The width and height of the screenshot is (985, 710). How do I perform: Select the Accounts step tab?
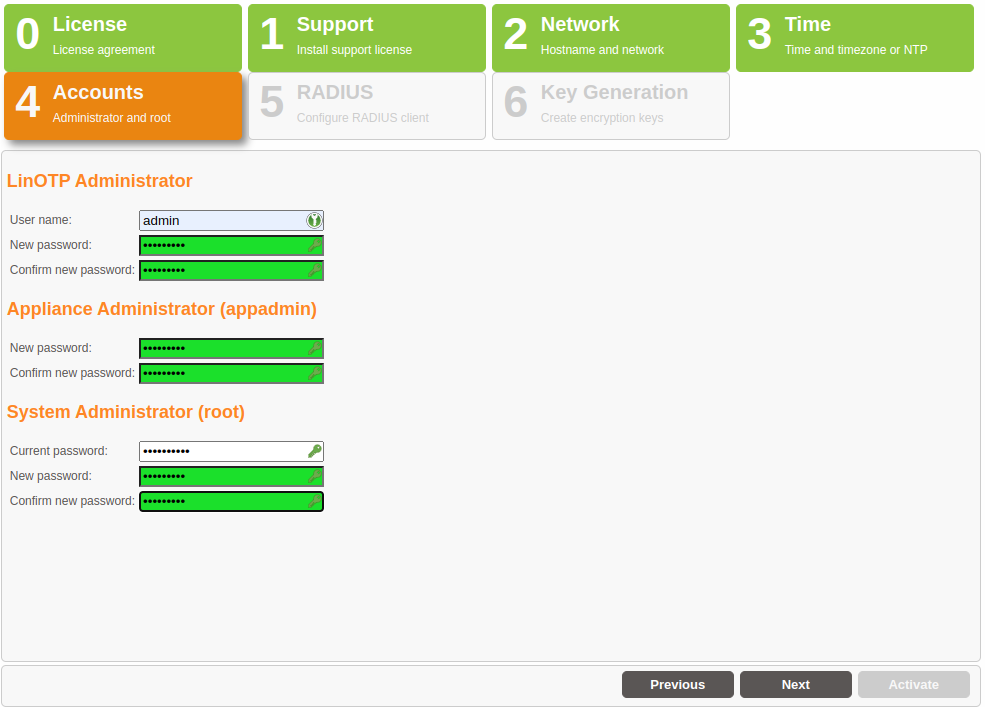click(x=123, y=106)
